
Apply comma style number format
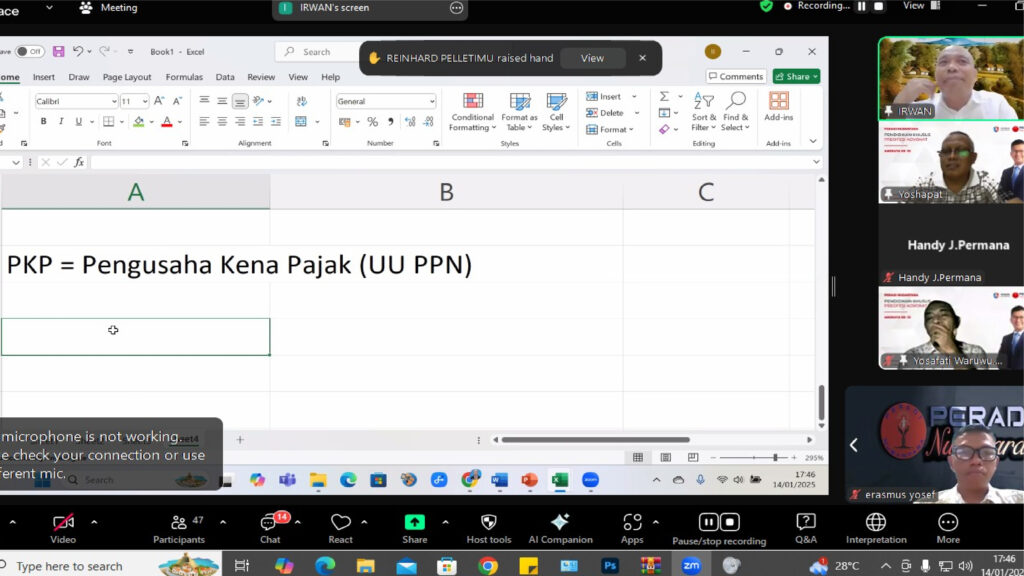pos(391,121)
